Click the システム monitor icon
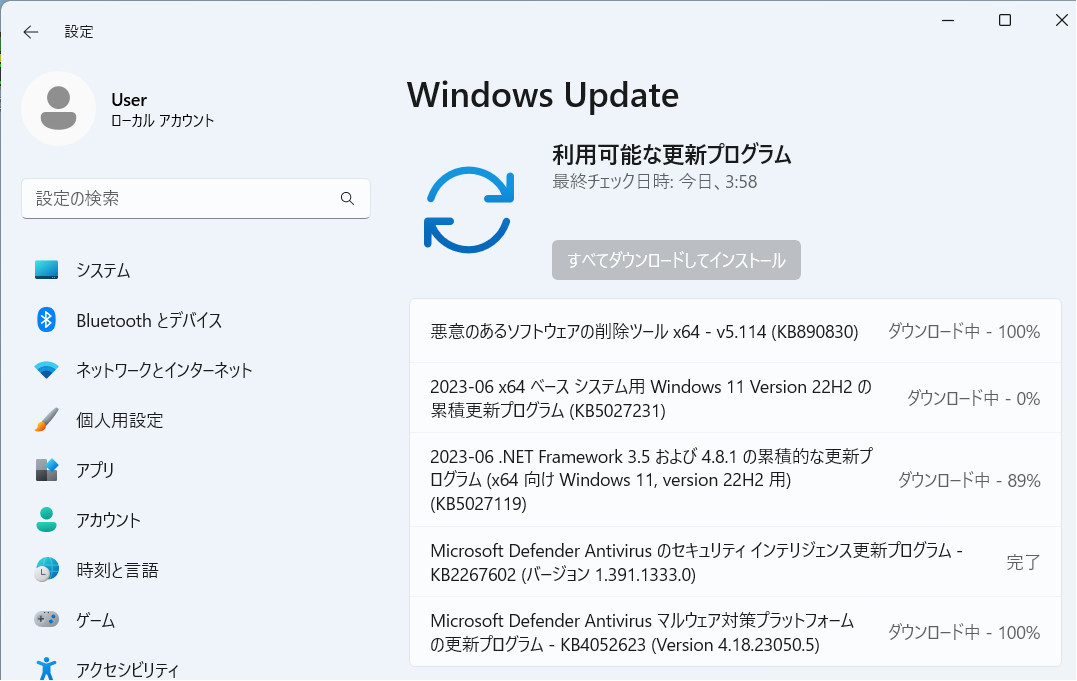This screenshot has width=1077, height=681. (47, 269)
